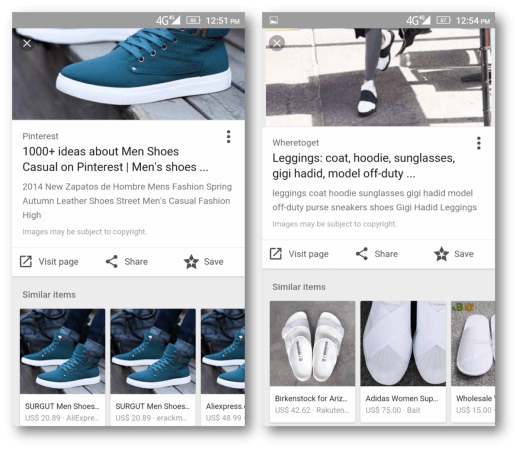Click the Pinterest source label

click(40, 136)
